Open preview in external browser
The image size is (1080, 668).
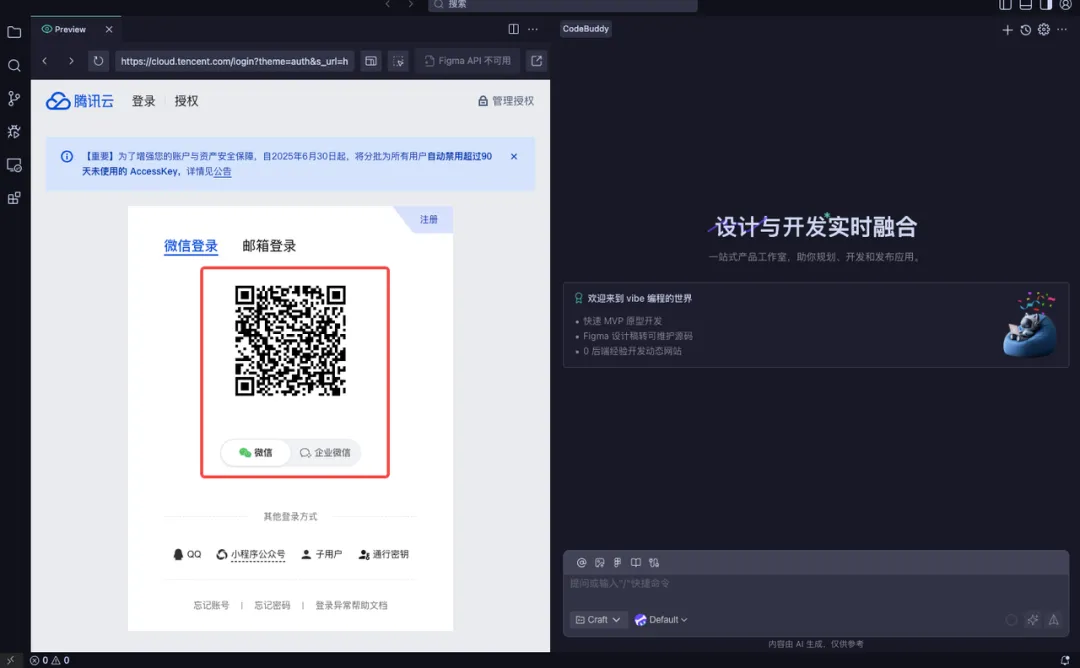click(x=537, y=61)
